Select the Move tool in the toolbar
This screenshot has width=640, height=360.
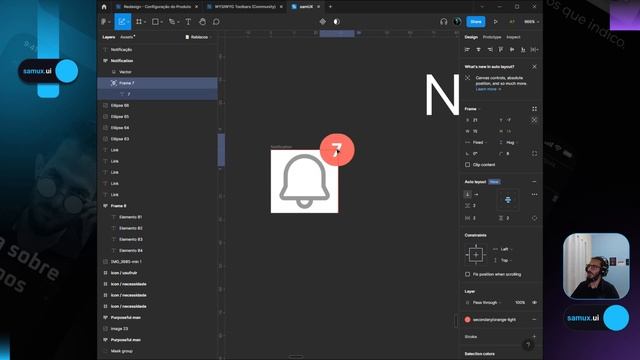pos(122,22)
